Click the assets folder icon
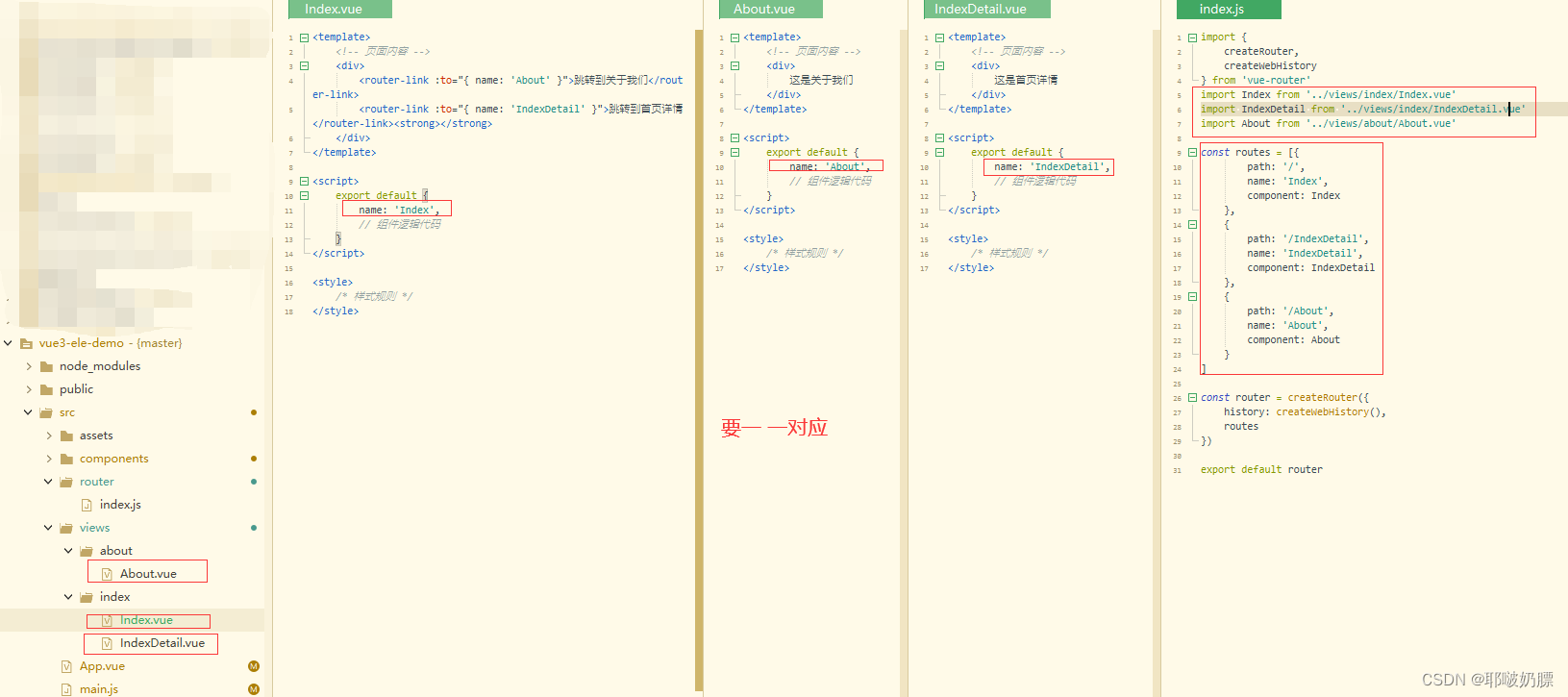 point(66,436)
